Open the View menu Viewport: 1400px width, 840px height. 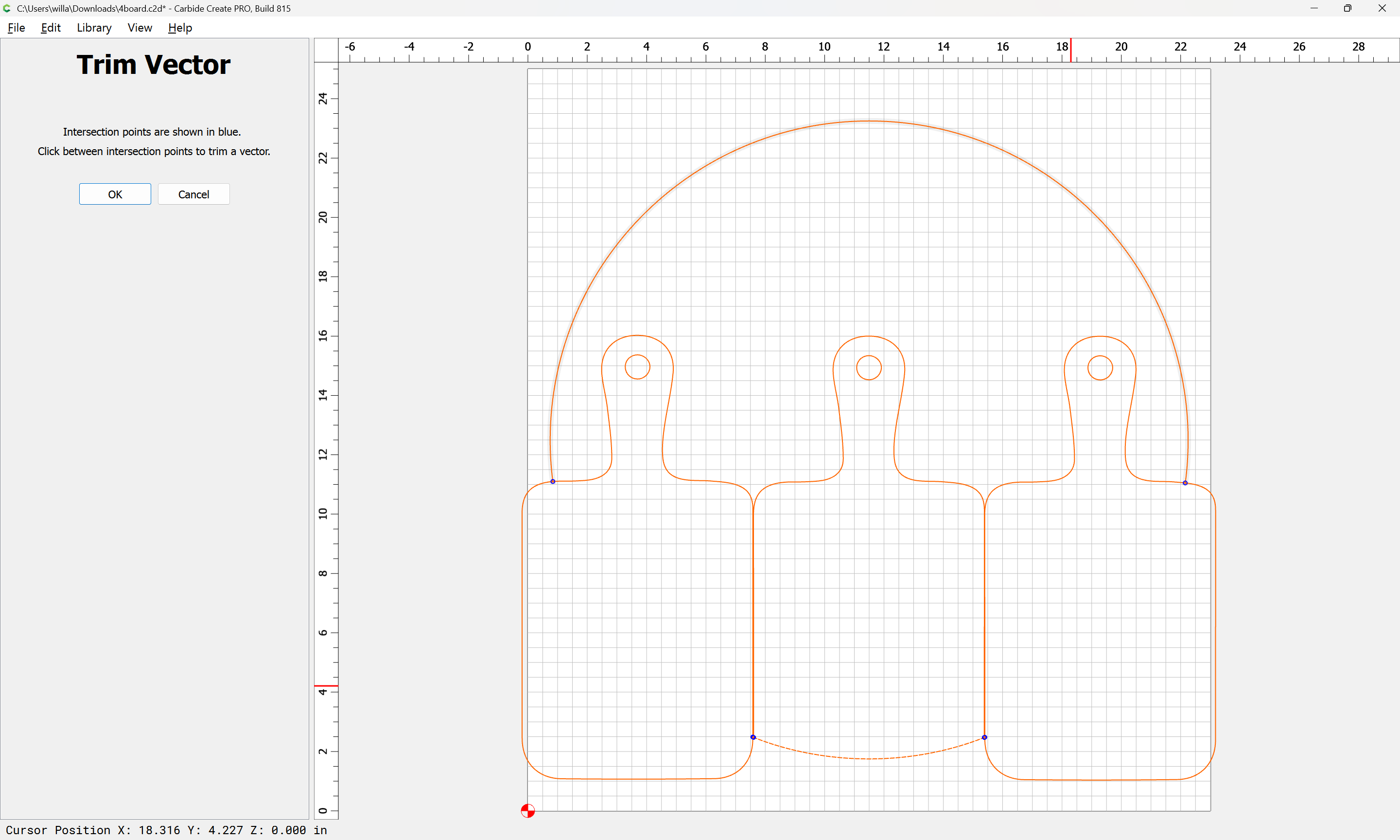tap(140, 28)
